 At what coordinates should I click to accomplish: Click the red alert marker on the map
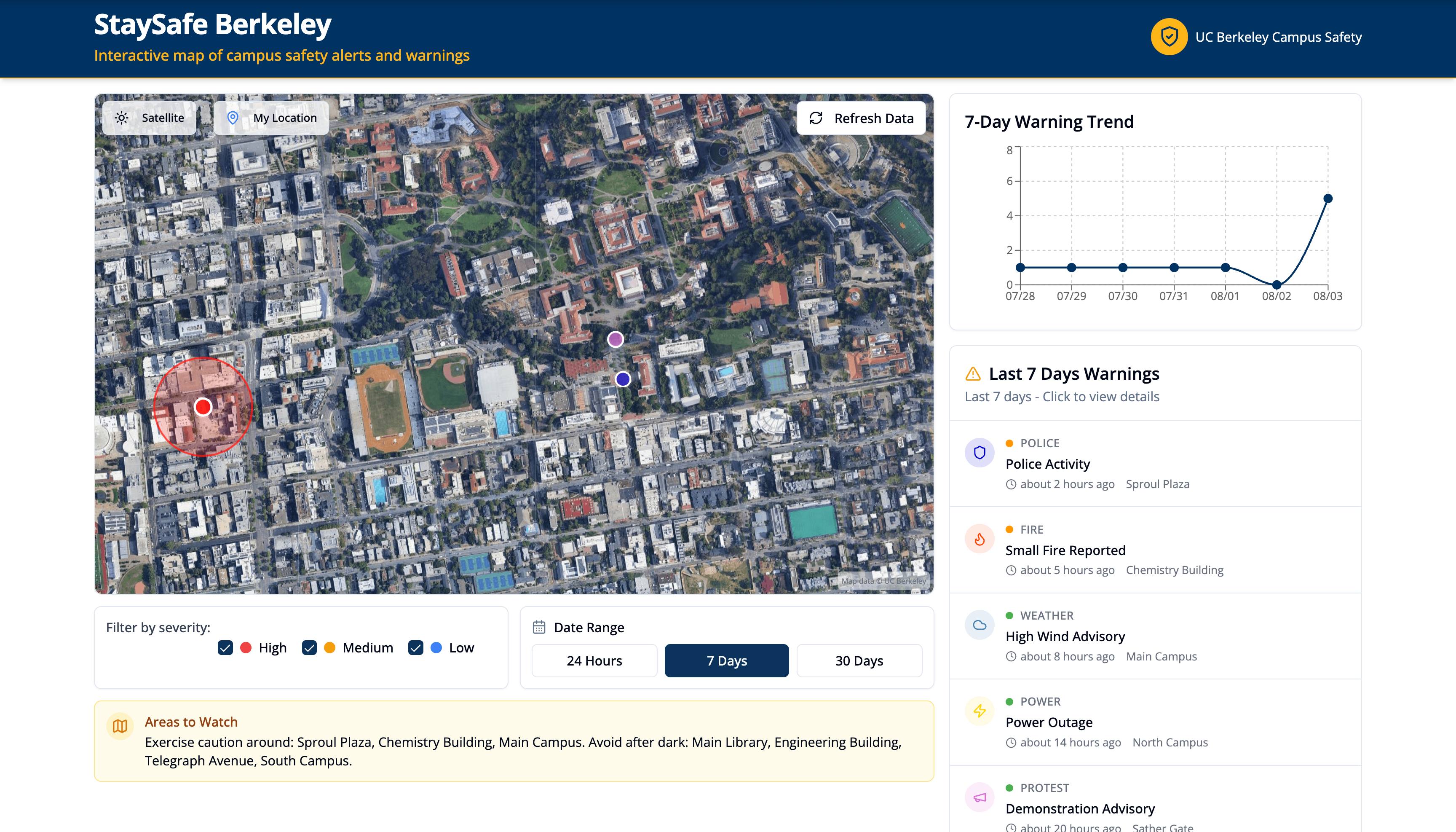pyautogui.click(x=203, y=406)
